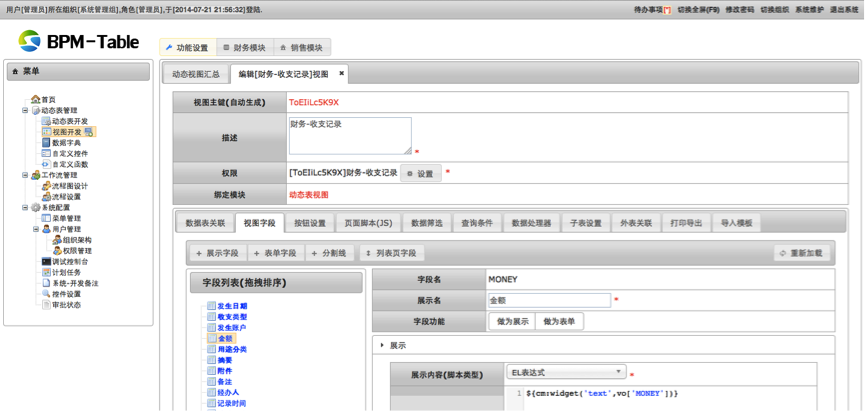Open the 导入模板 tab
This screenshot has width=865, height=411.
click(736, 223)
